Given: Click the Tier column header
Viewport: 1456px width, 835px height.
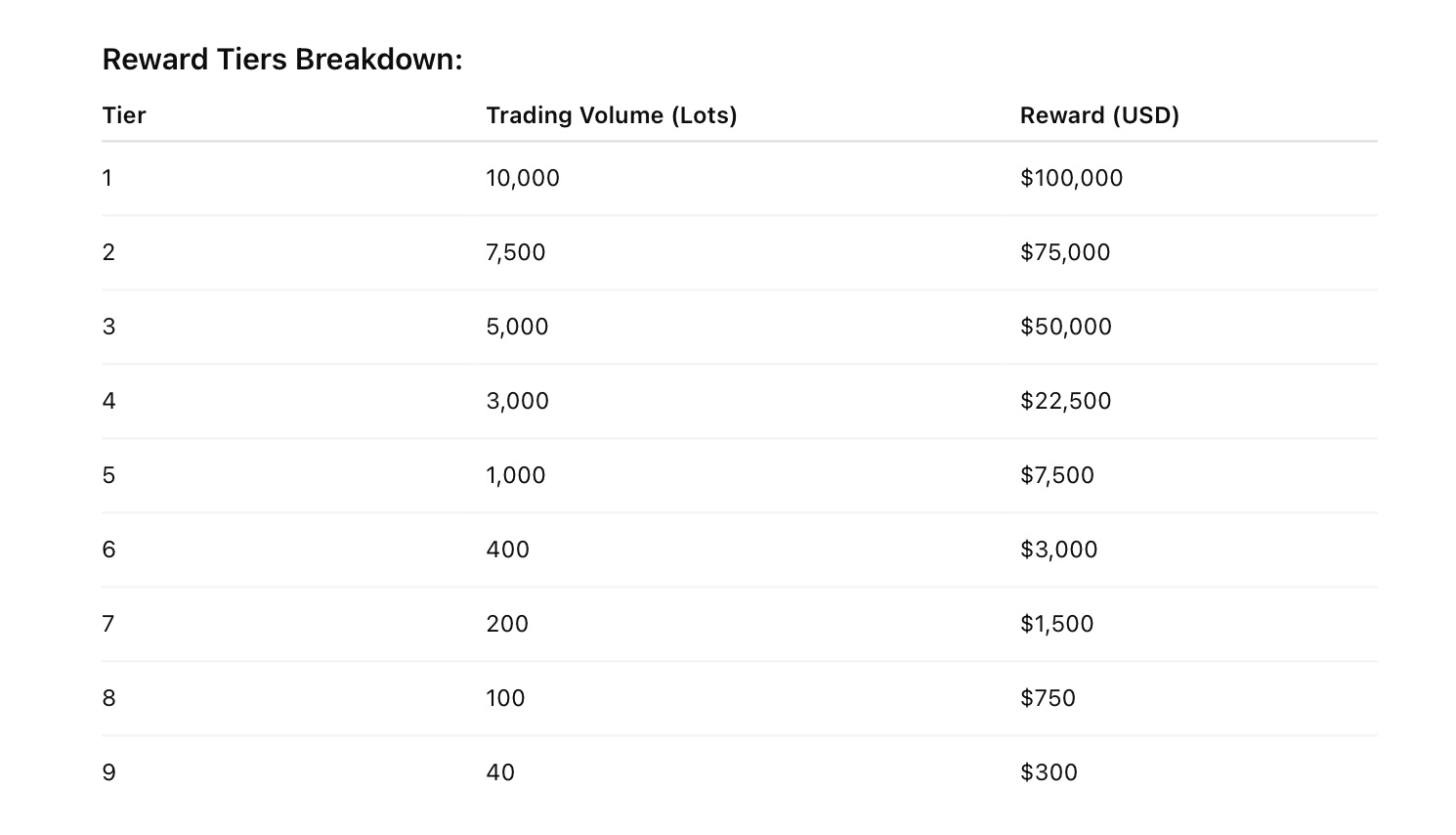Looking at the screenshot, I should tap(124, 115).
